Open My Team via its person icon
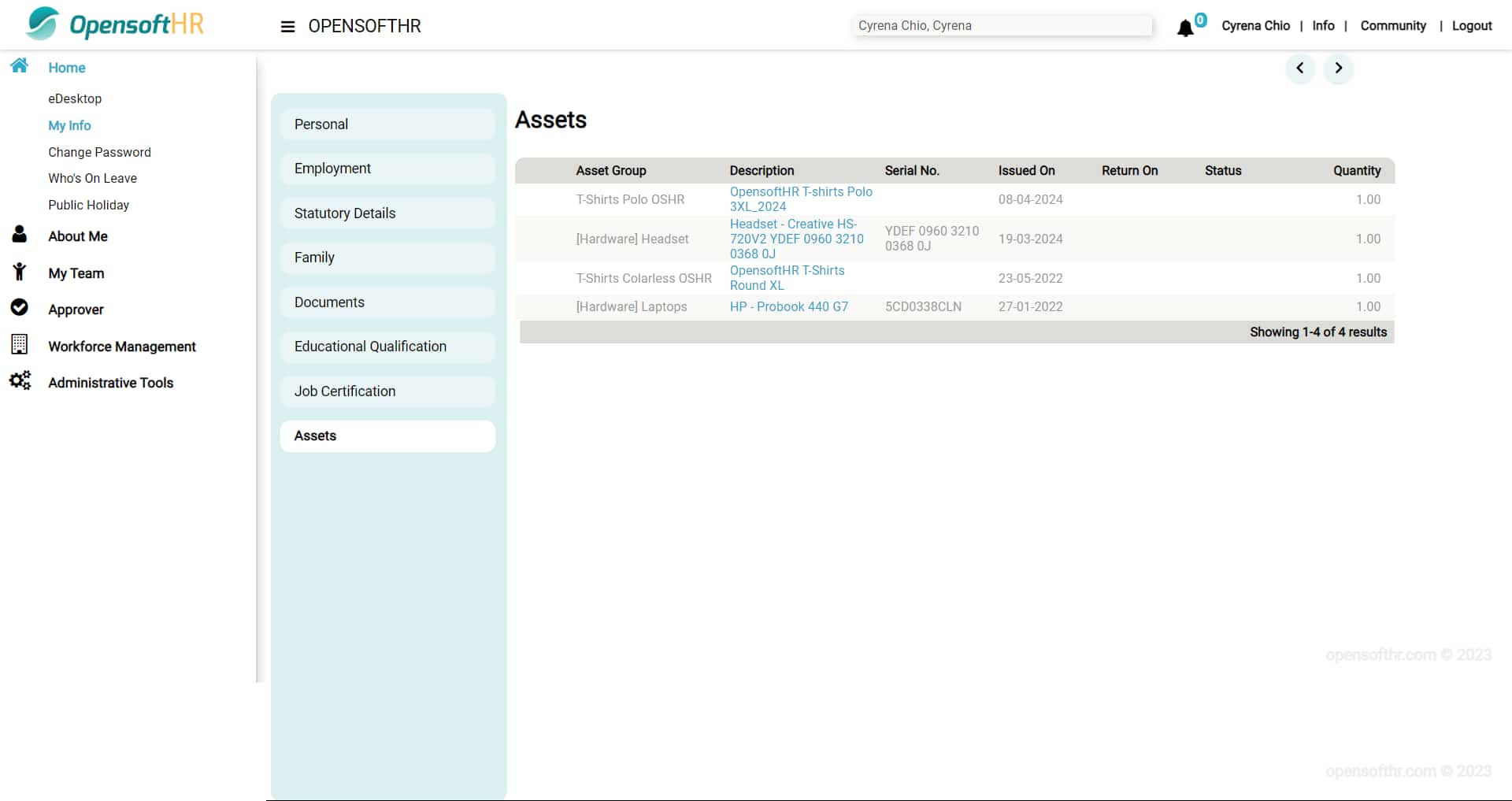The height and width of the screenshot is (801, 1512). 19,271
